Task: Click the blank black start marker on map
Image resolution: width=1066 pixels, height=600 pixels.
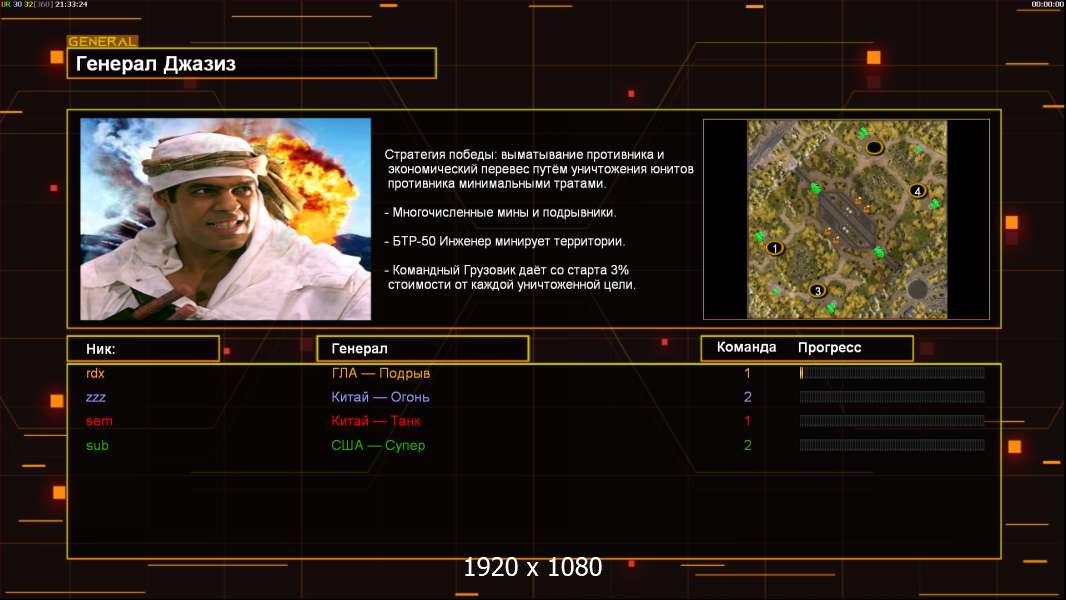Action: (874, 148)
